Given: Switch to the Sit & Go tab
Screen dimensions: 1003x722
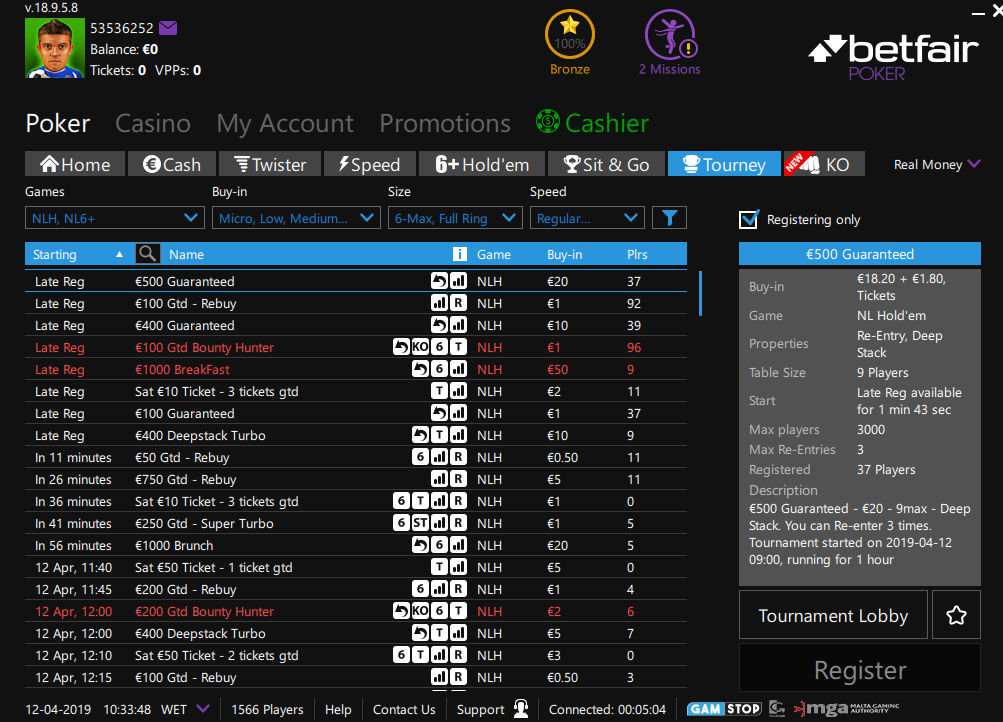Looking at the screenshot, I should pyautogui.click(x=606, y=164).
